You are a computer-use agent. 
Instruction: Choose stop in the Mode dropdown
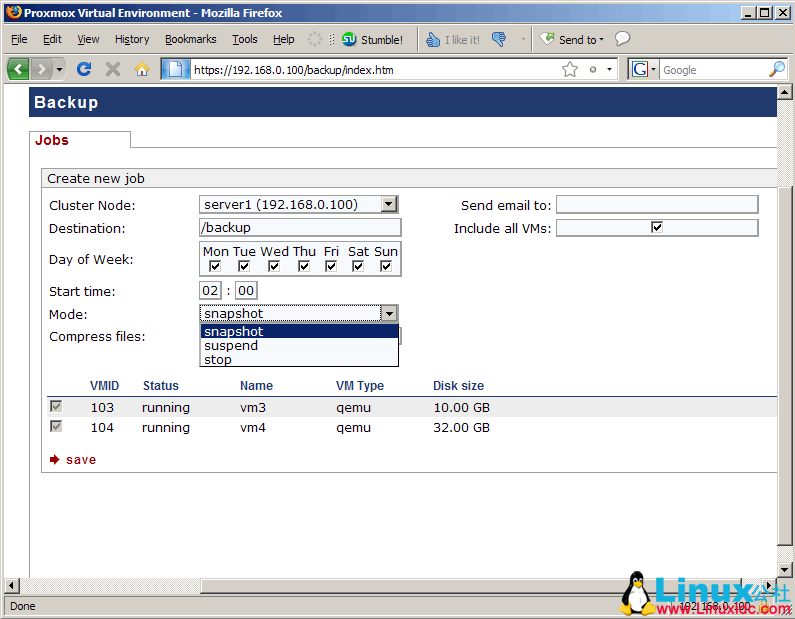point(218,360)
